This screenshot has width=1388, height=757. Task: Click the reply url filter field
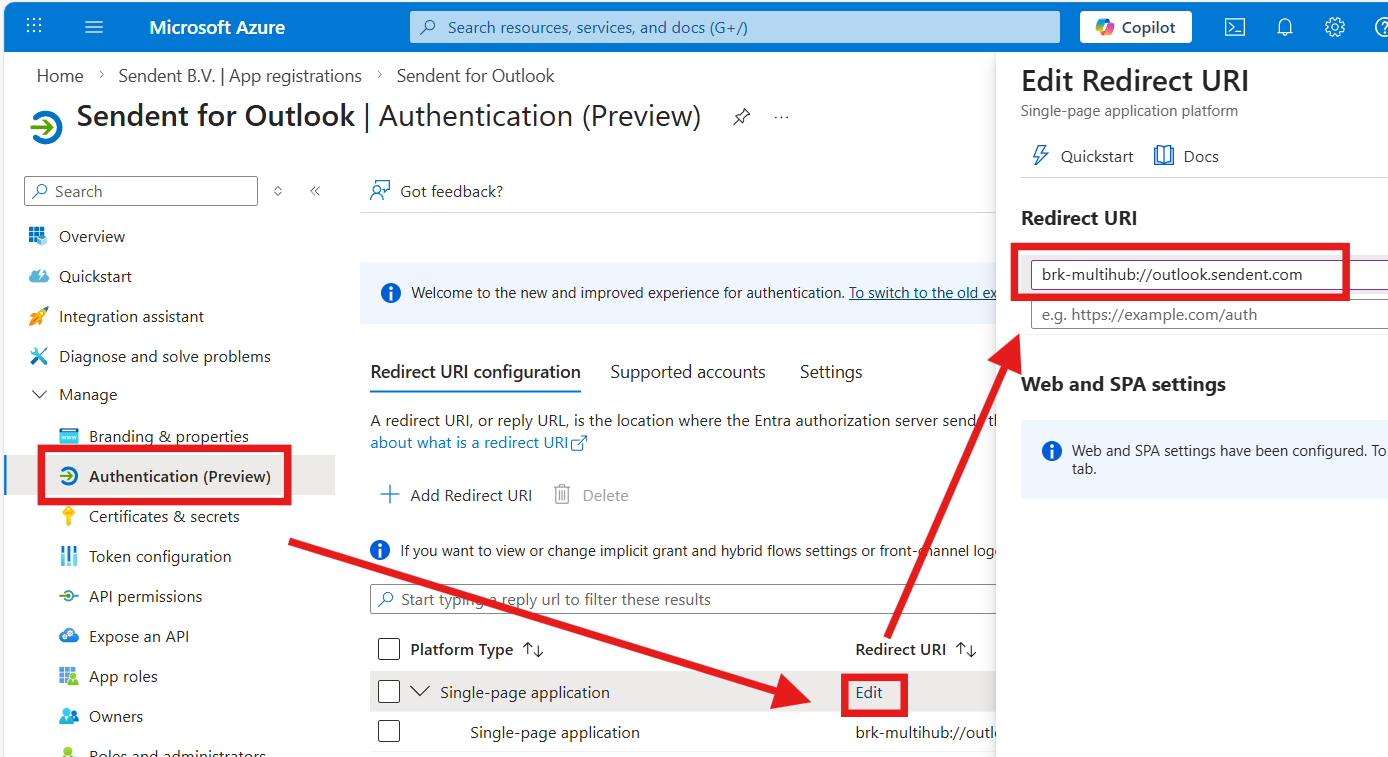683,599
